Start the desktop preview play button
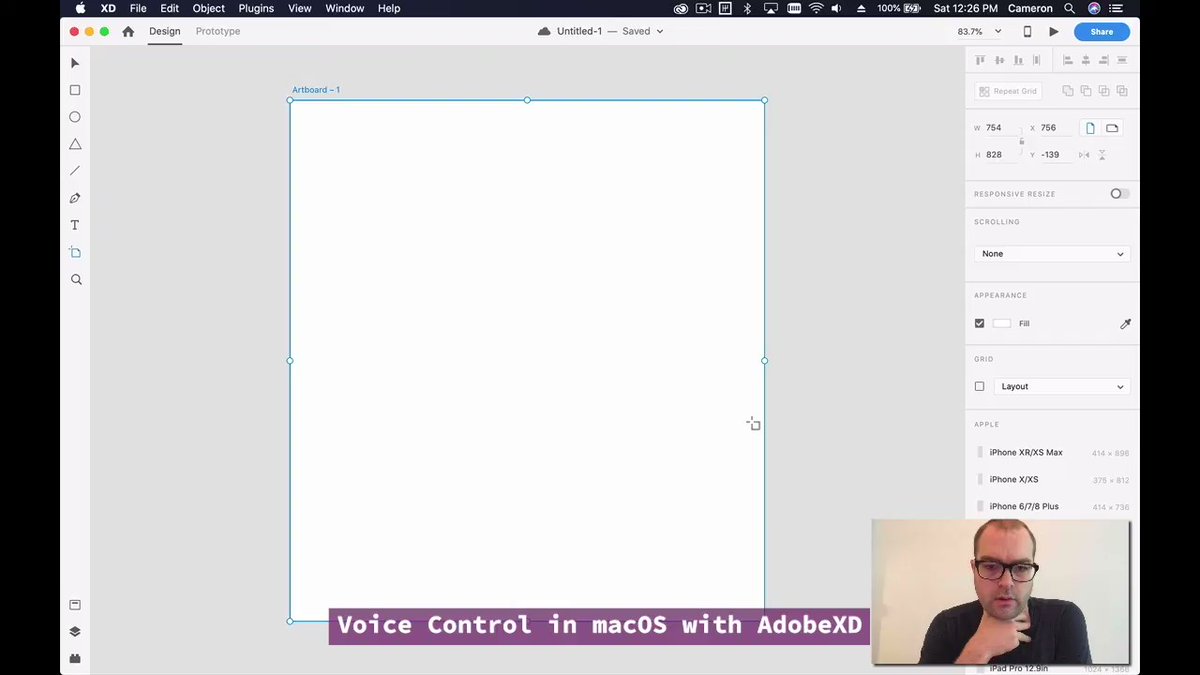 [1054, 31]
